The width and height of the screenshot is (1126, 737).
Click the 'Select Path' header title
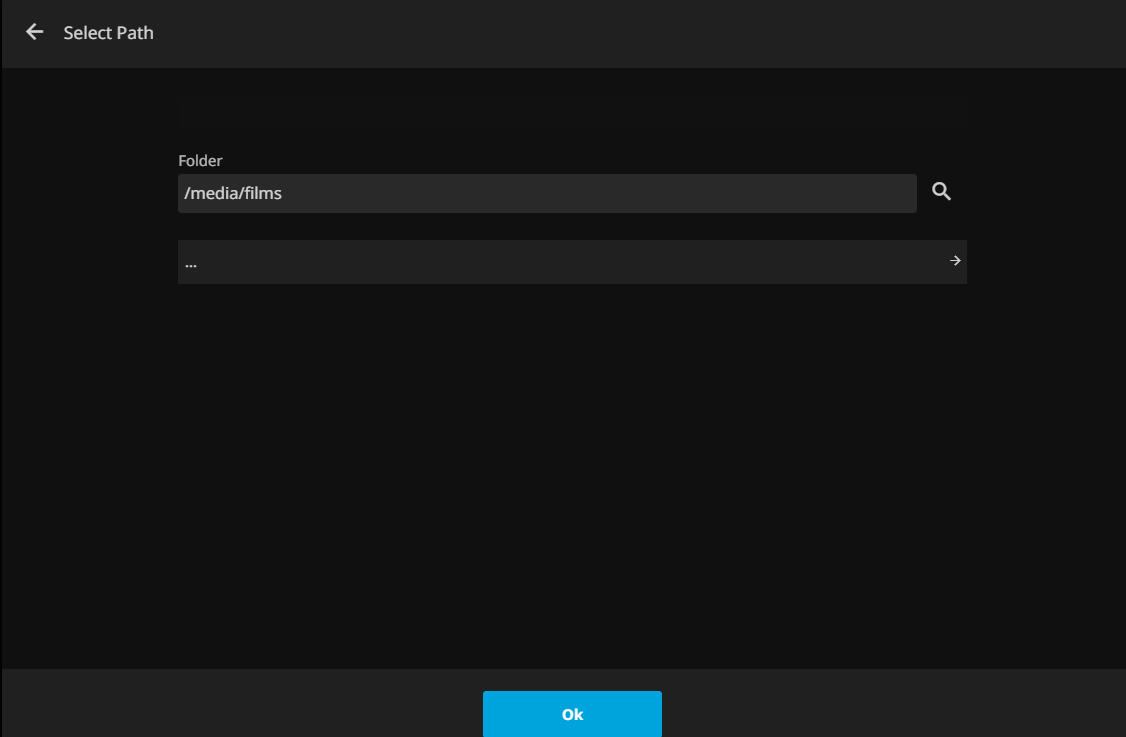pyautogui.click(x=108, y=33)
